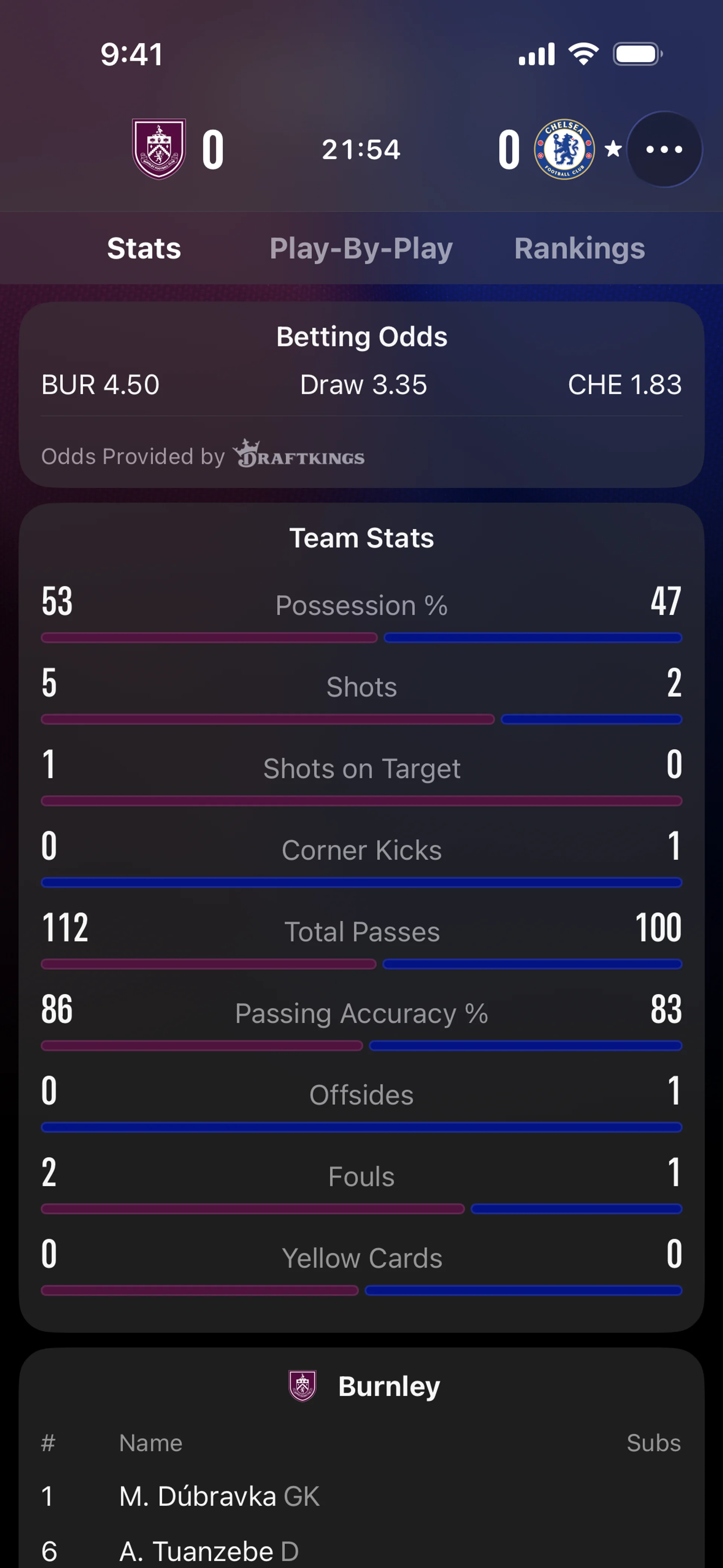Open the three-dot more options menu
The height and width of the screenshot is (1568, 723).
pos(664,149)
